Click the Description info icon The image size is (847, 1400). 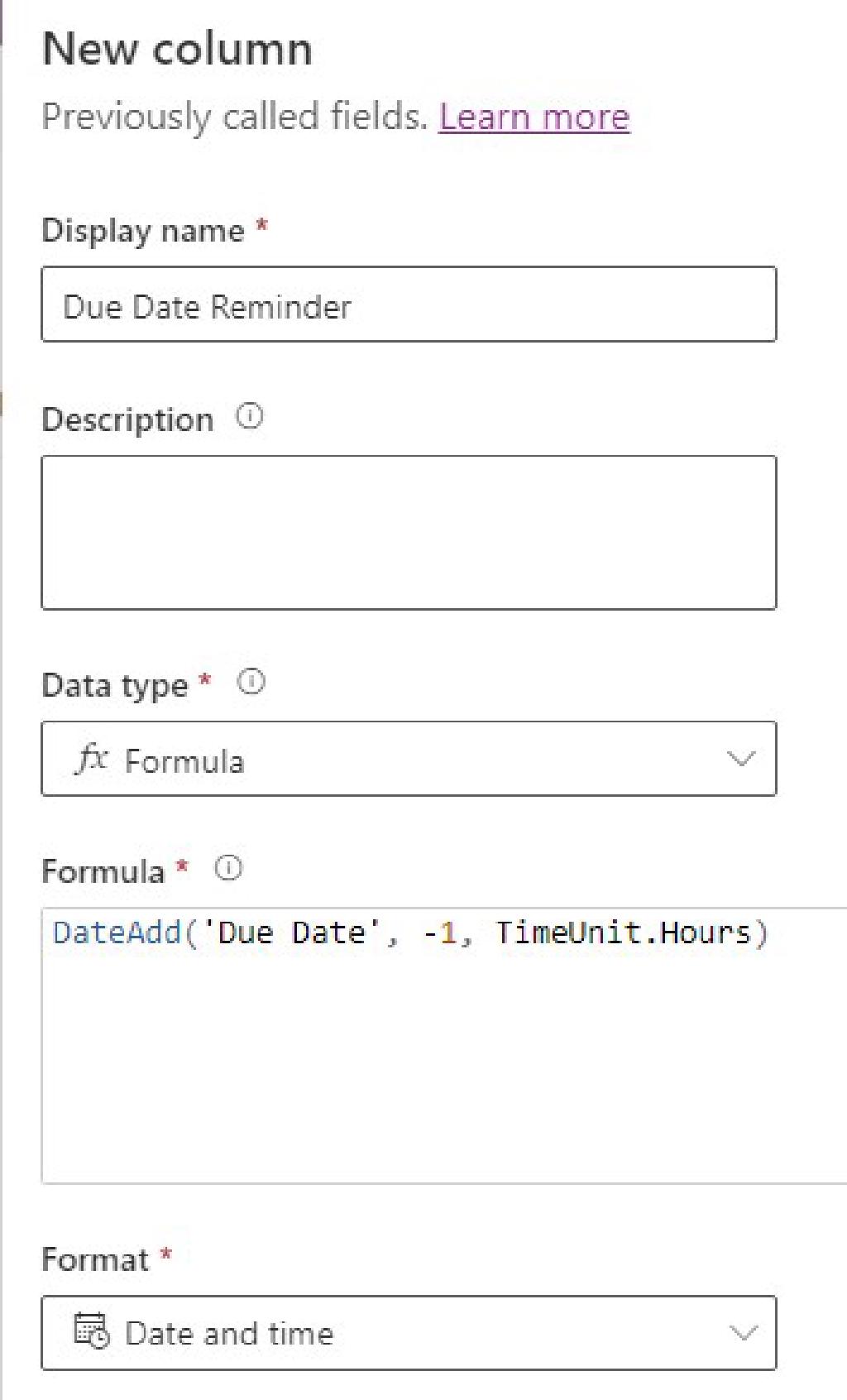(250, 416)
